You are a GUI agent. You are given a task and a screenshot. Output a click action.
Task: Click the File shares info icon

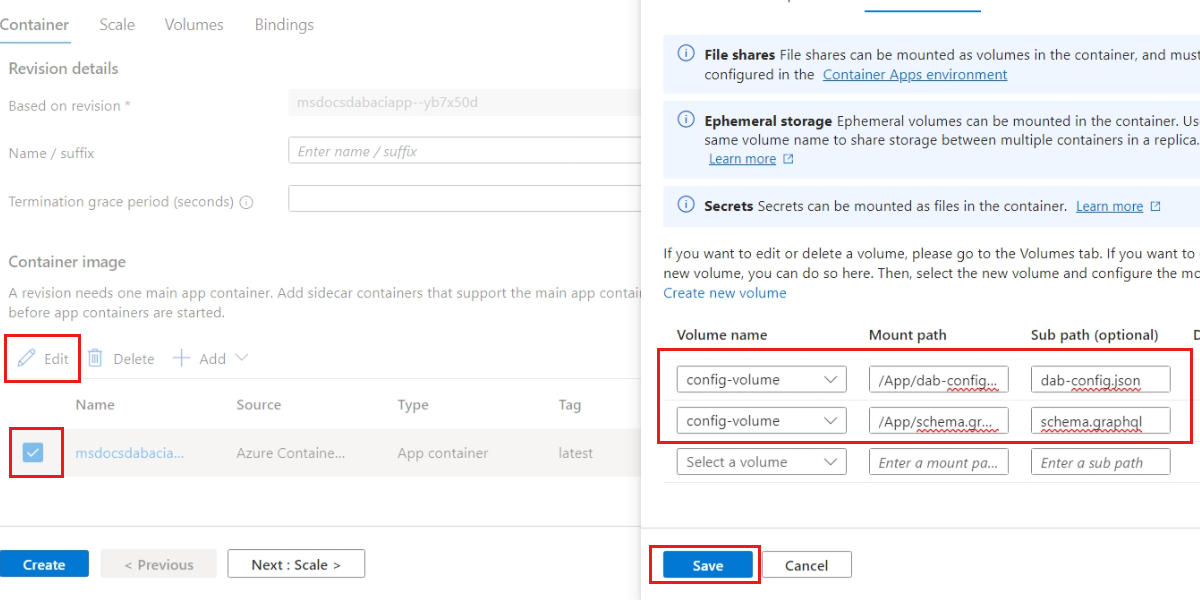tap(686, 52)
